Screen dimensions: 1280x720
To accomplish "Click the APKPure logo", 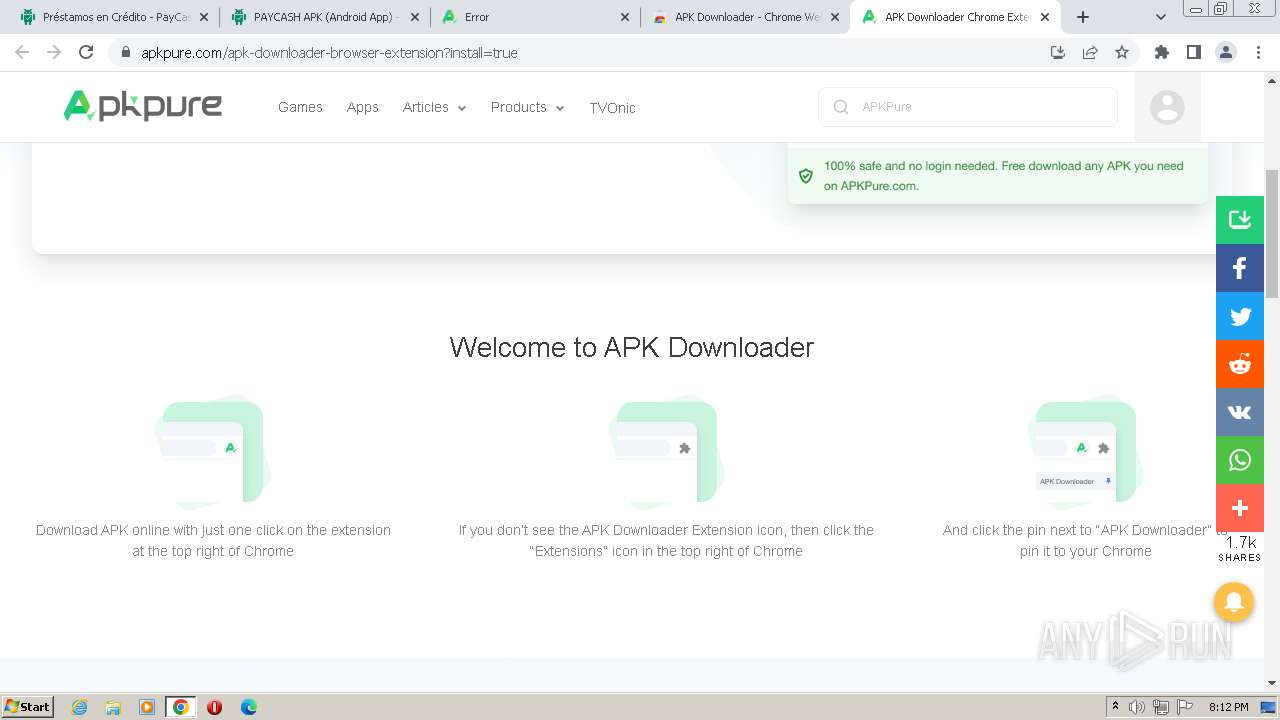I will click(142, 106).
